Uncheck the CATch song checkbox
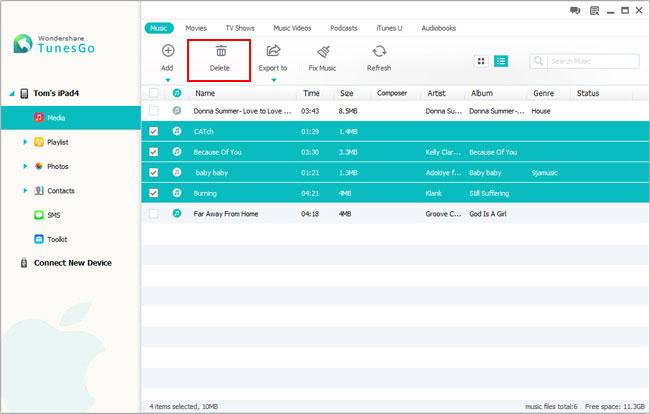This screenshot has width=650, height=414. (x=154, y=131)
